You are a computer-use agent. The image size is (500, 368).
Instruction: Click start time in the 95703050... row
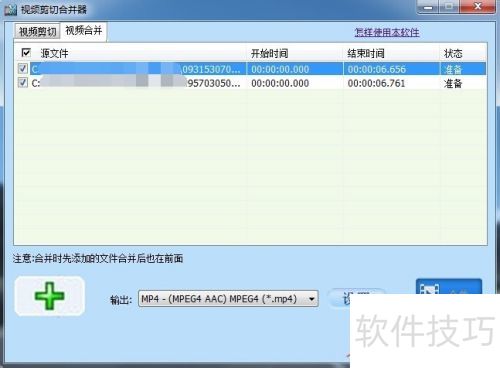280,83
